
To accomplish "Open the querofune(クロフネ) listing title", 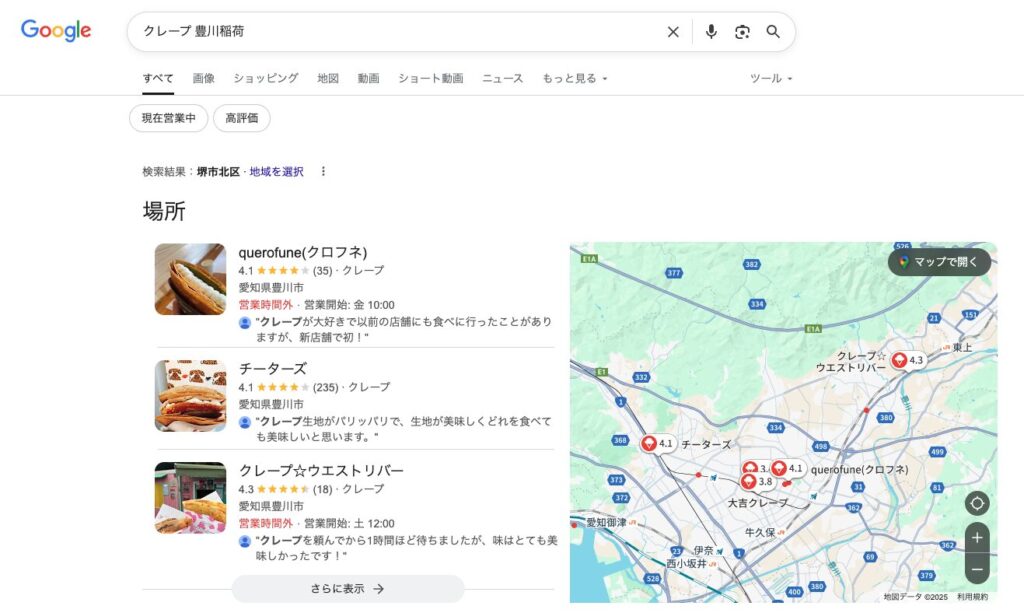I will [x=302, y=252].
